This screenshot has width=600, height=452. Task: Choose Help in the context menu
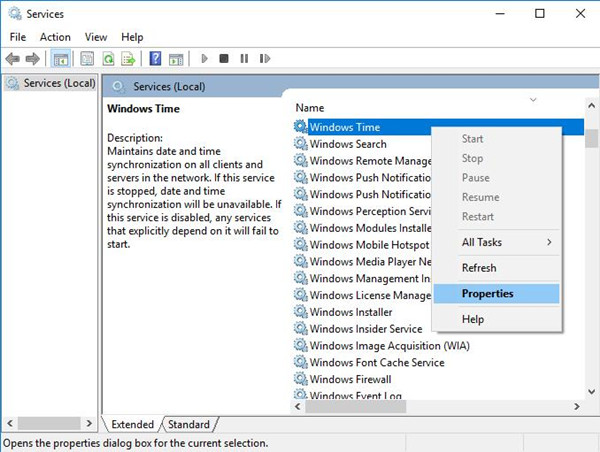point(496,319)
